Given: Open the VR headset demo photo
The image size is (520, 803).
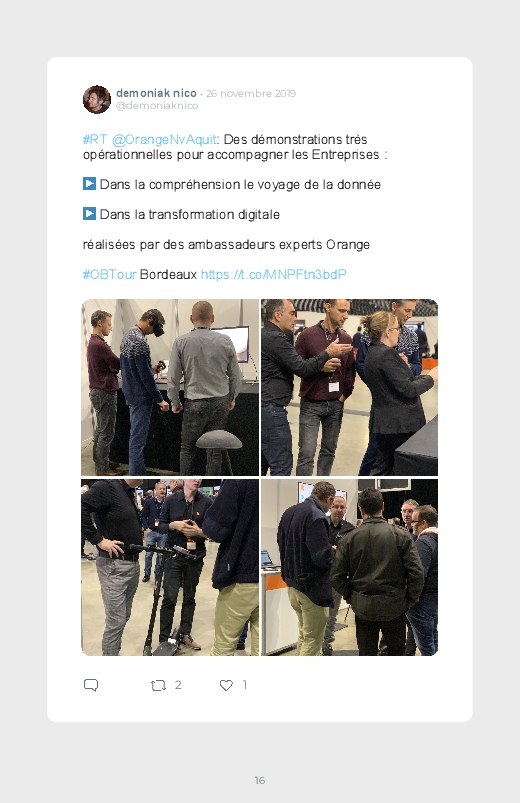Looking at the screenshot, I should click(x=170, y=388).
